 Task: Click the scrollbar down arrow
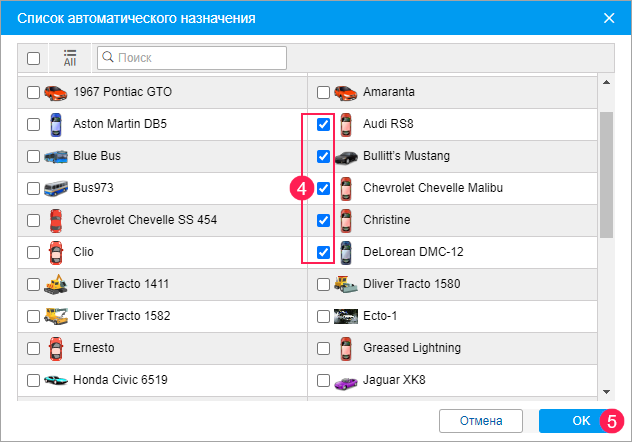click(605, 391)
